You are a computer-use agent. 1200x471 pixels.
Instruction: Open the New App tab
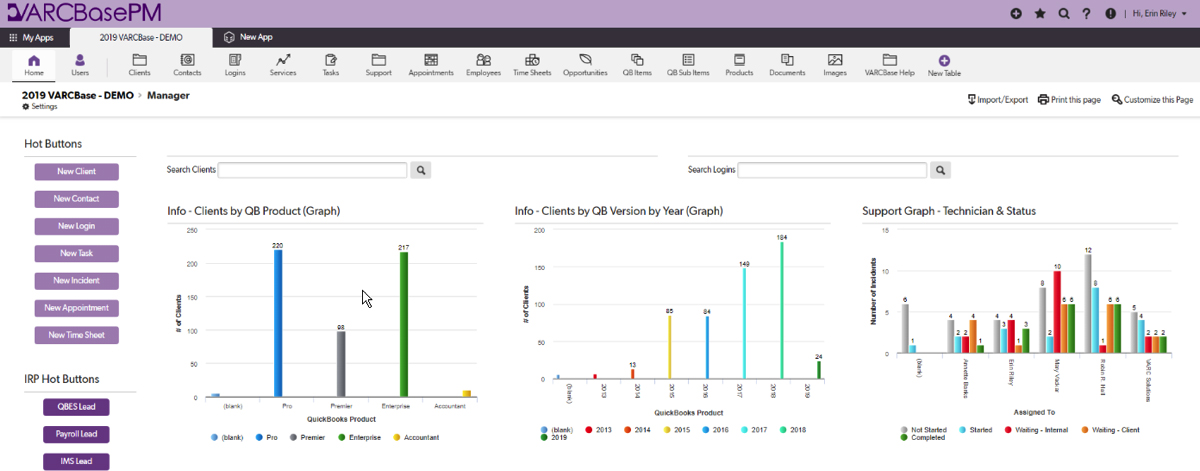point(249,37)
